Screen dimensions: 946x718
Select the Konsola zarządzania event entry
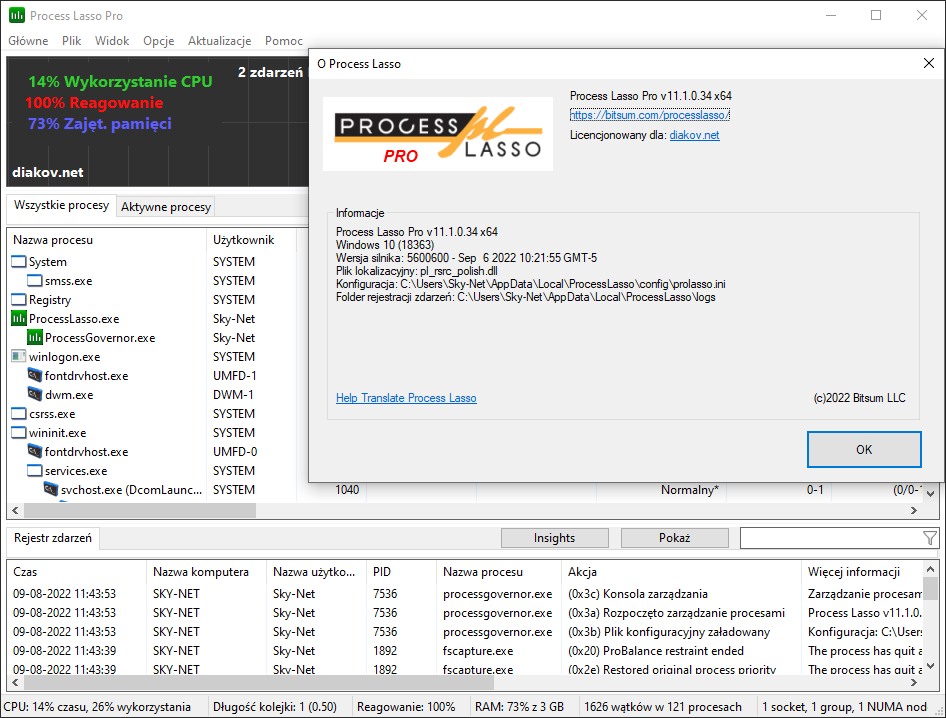click(638, 594)
